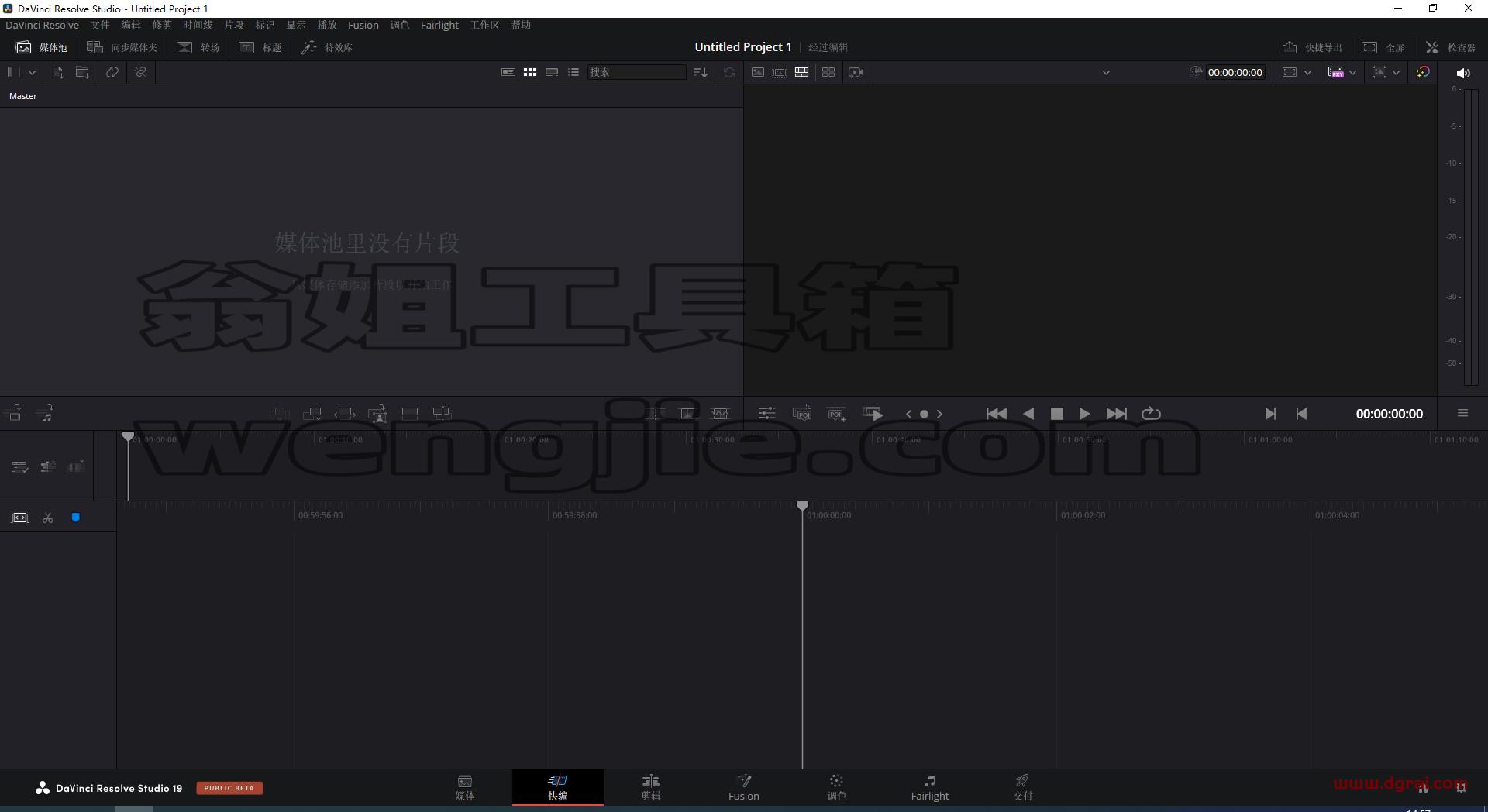This screenshot has height=812, width=1488.
Task: Open the viewer clip name dropdown chevron
Action: pos(1106,73)
